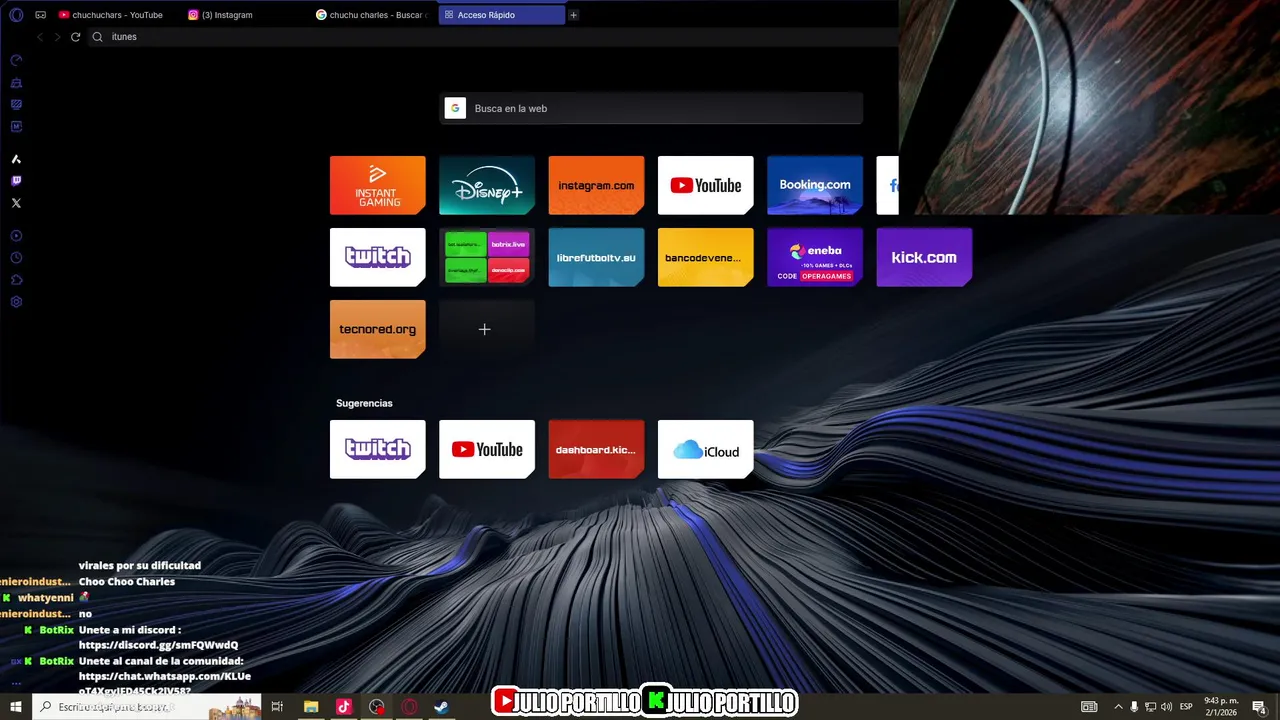Open File Explorer from the taskbar
Viewport: 1280px width, 720px height.
(x=311, y=707)
